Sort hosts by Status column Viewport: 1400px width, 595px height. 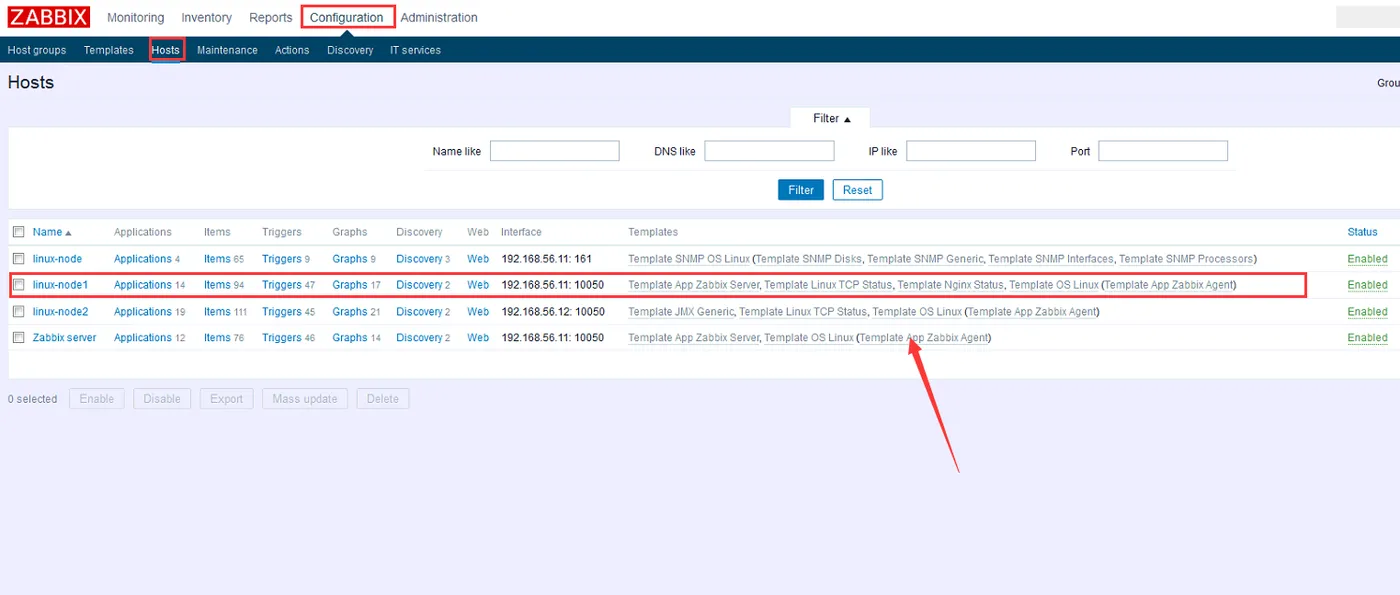[x=1362, y=232]
